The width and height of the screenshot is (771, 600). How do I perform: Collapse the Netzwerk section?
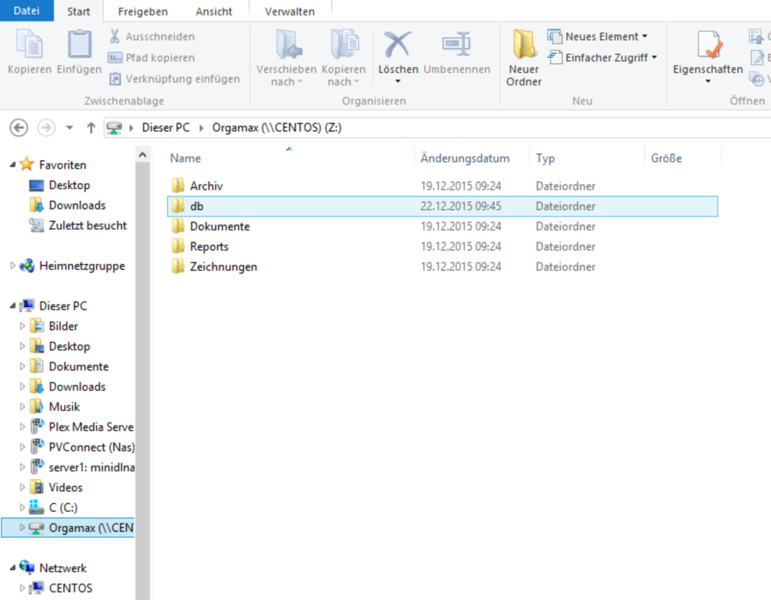pos(13,568)
